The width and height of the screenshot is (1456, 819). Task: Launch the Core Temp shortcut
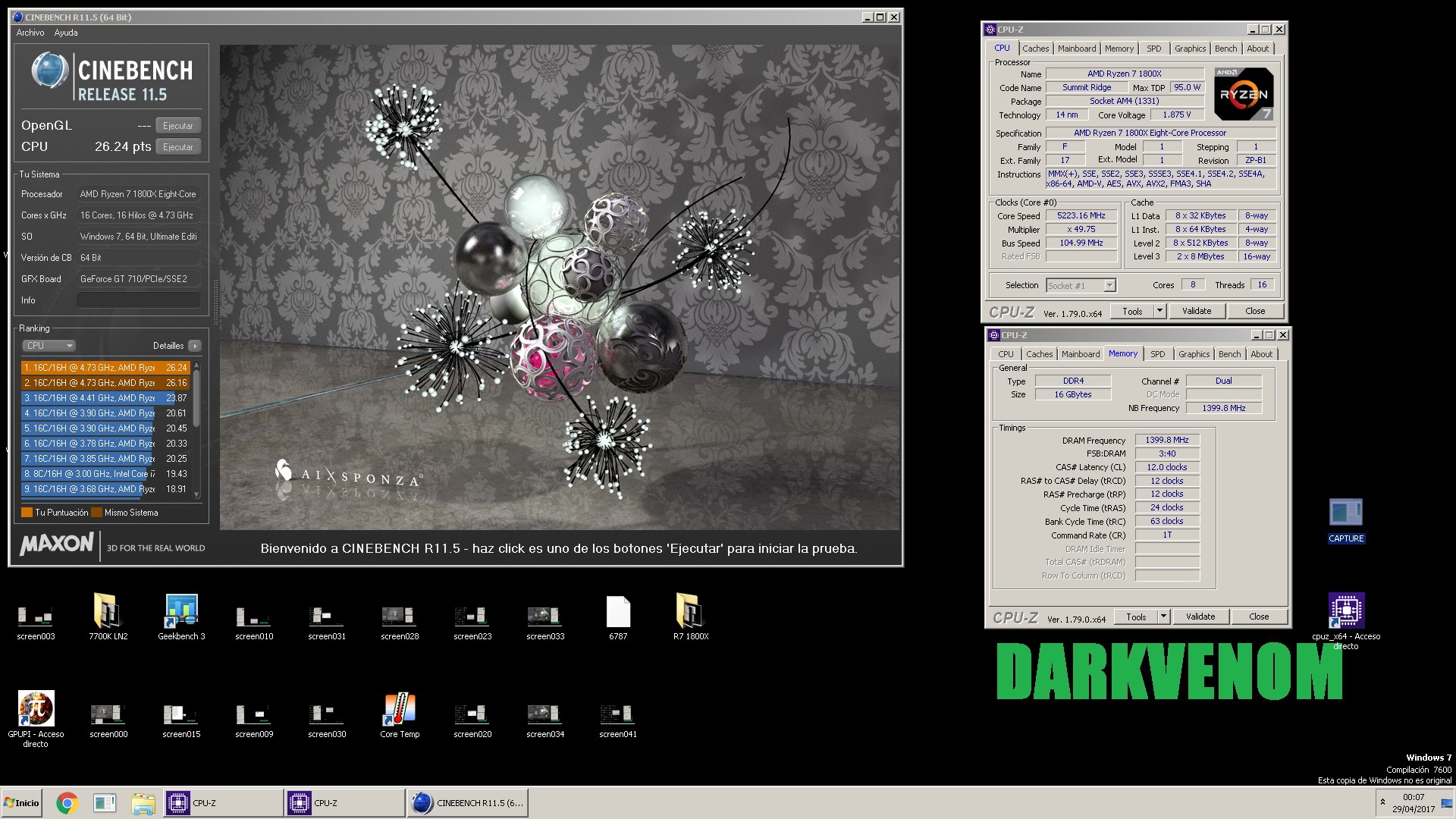tap(400, 716)
